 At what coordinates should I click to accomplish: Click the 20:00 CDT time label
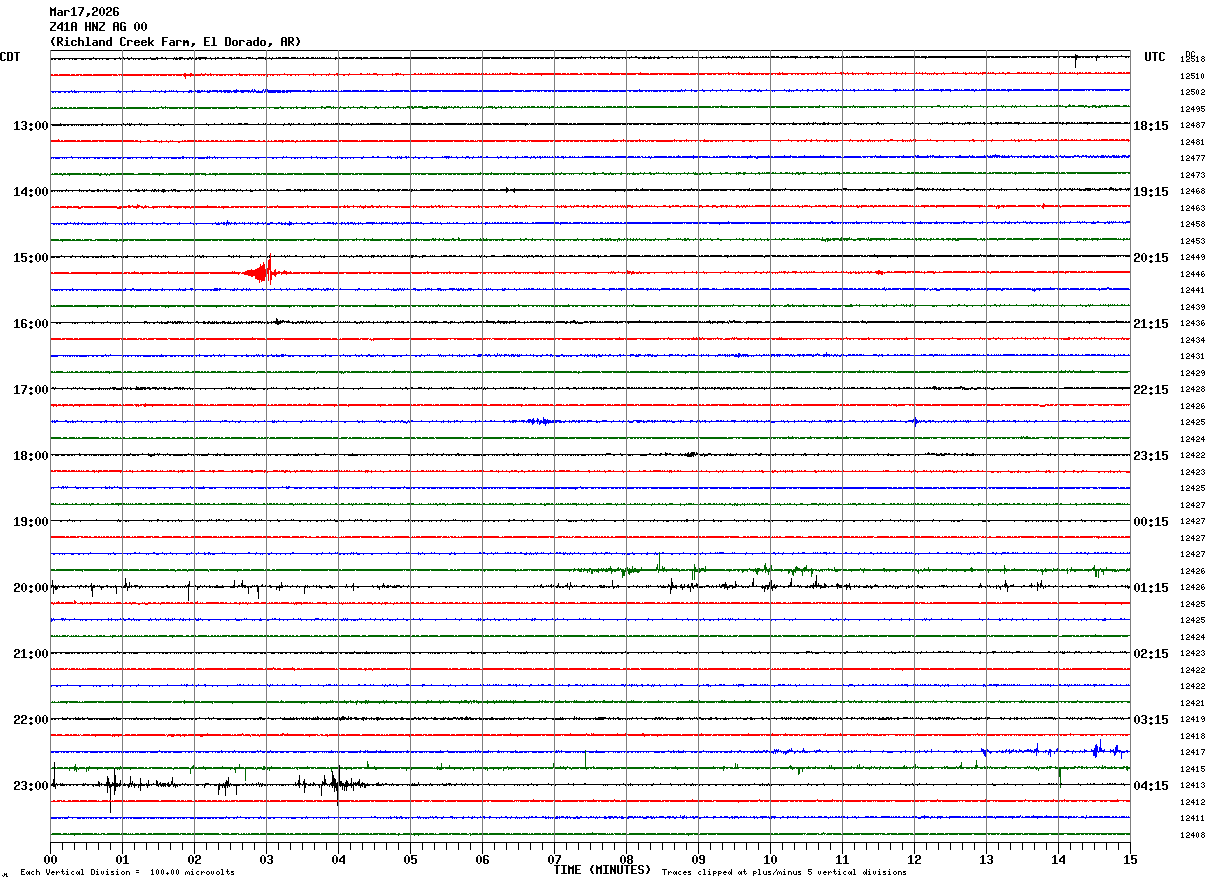[x=30, y=588]
